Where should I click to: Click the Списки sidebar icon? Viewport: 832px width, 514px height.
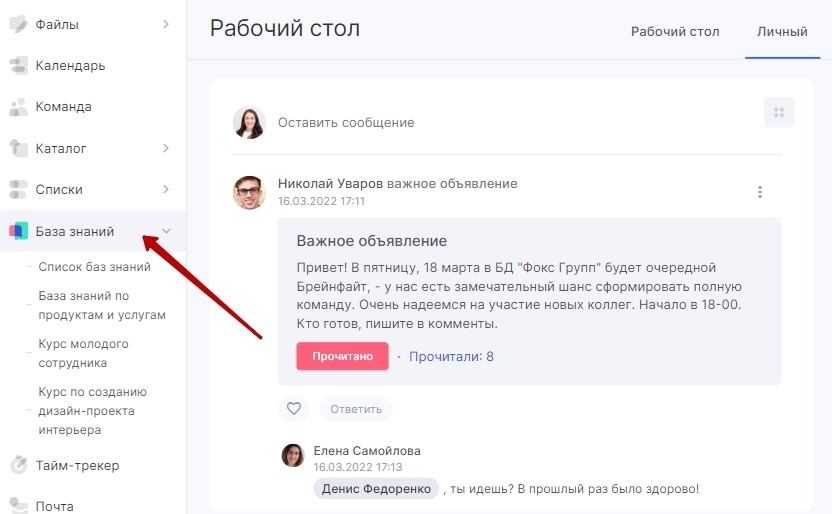click(18, 189)
